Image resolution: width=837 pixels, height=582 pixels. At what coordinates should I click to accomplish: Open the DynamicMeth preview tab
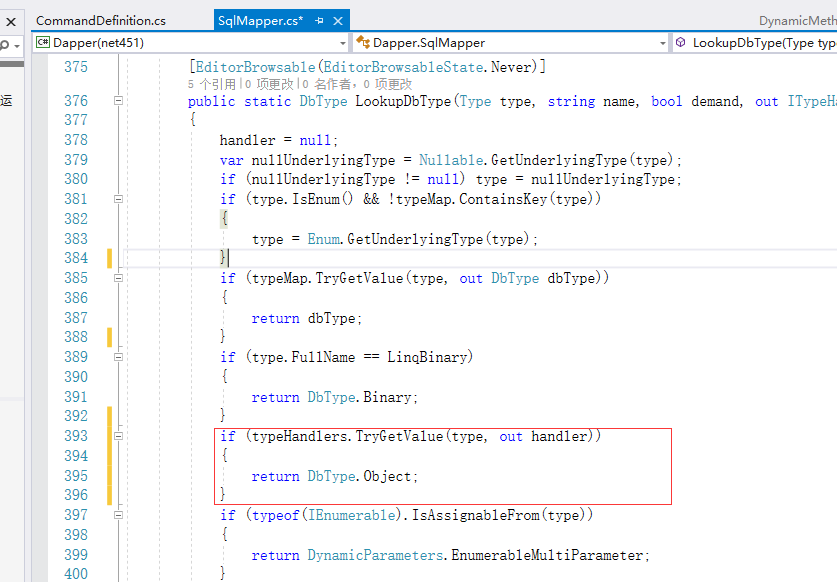(x=797, y=21)
